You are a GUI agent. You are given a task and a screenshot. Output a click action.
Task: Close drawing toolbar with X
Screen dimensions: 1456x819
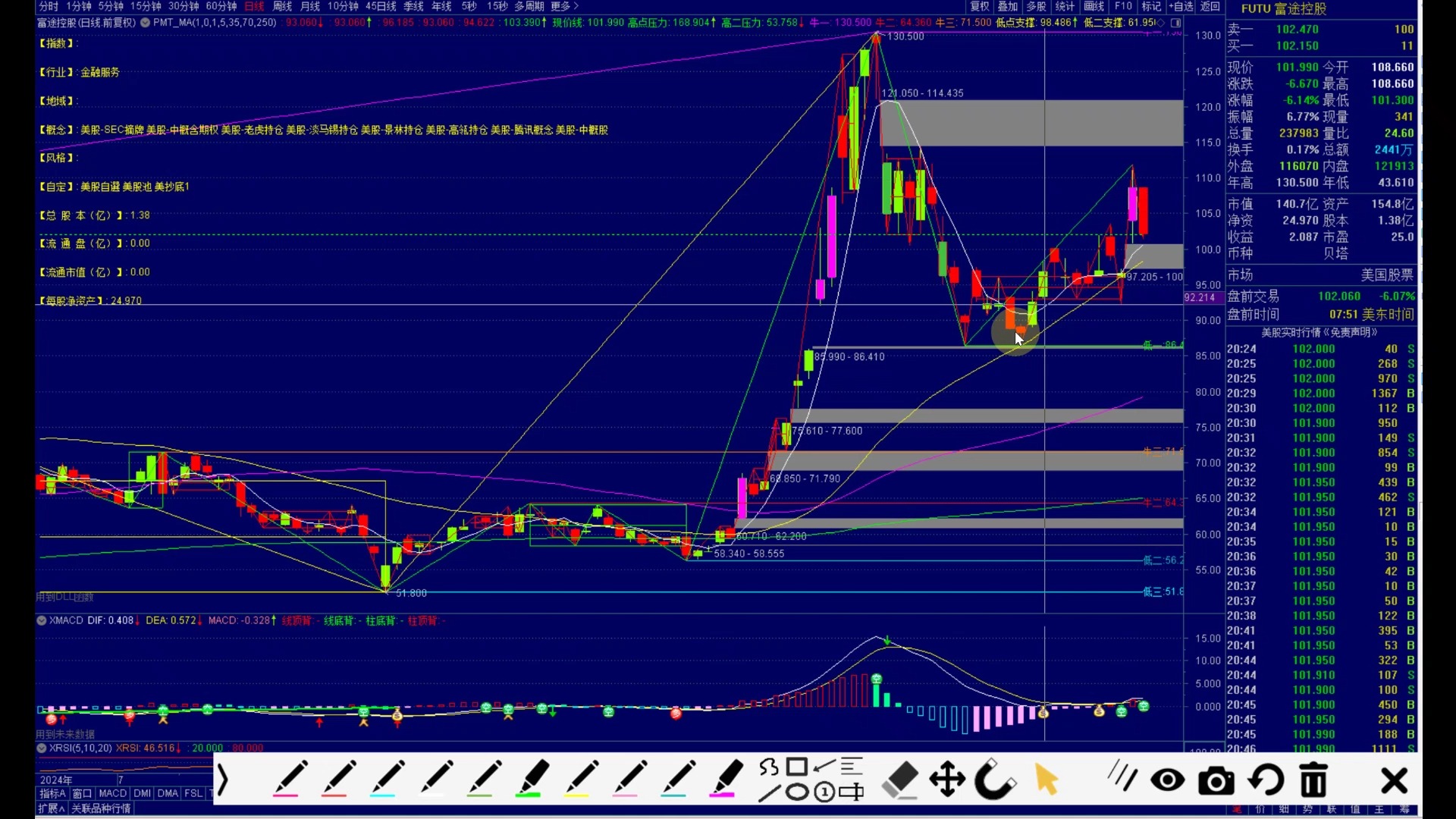[1394, 780]
